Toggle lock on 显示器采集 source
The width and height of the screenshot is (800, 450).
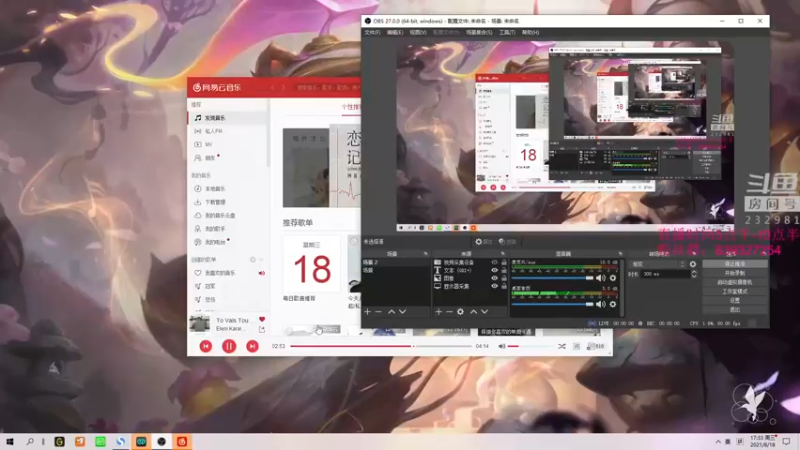click(504, 286)
